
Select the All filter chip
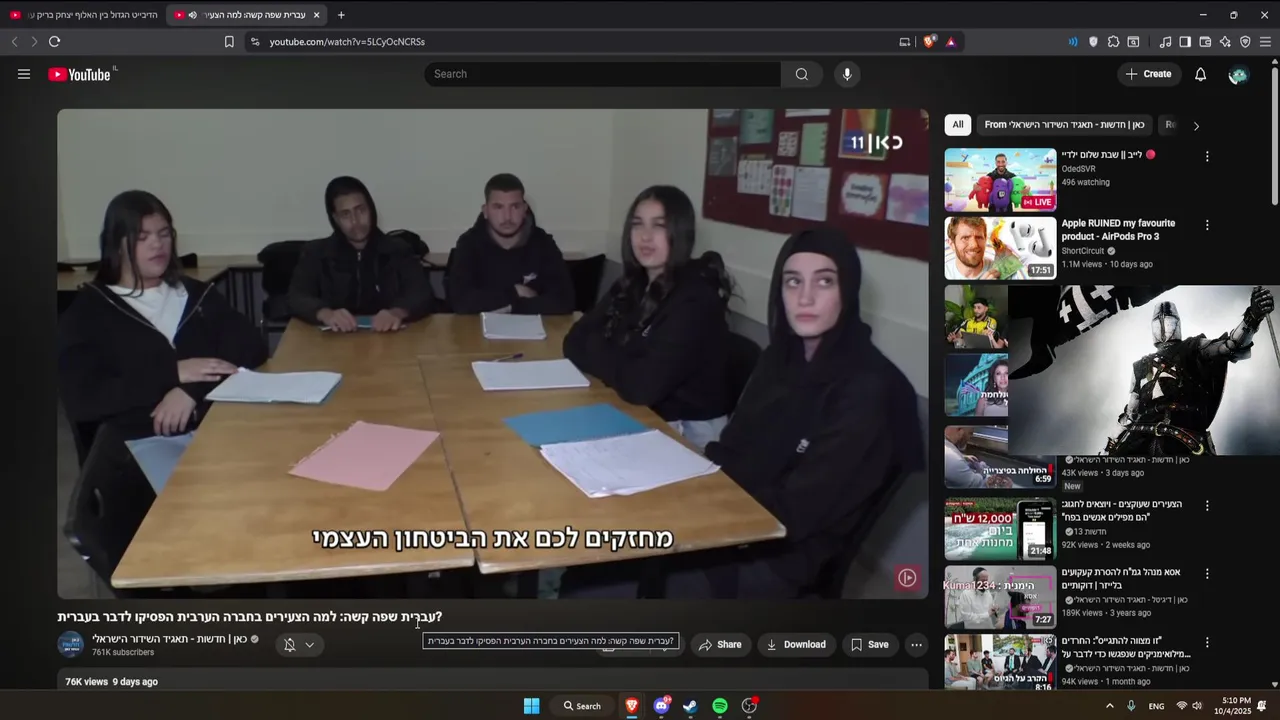(x=958, y=125)
